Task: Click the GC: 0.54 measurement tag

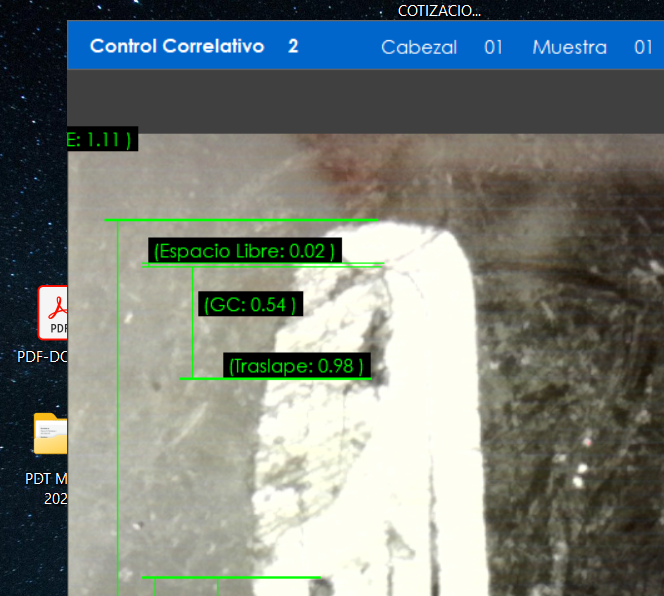Action: pos(249,305)
